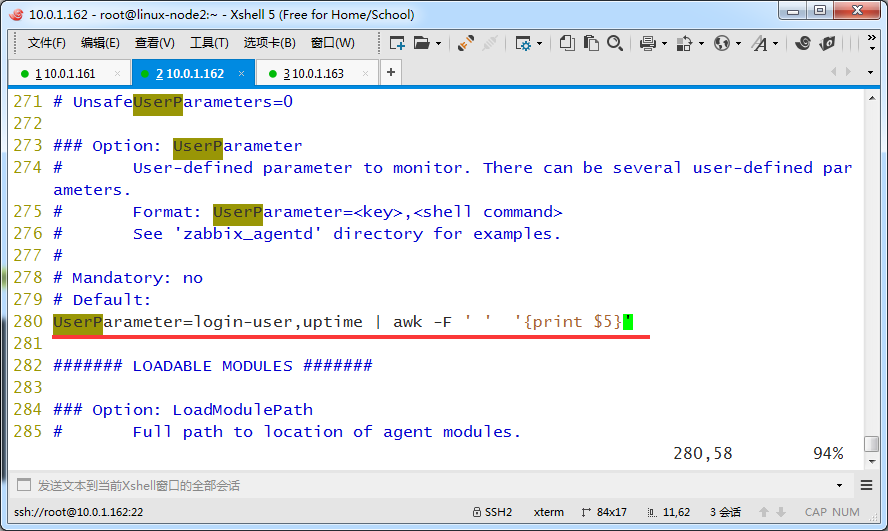The width and height of the screenshot is (888, 531).
Task: Click the 11,62 cursor position indicator
Action: (669, 512)
